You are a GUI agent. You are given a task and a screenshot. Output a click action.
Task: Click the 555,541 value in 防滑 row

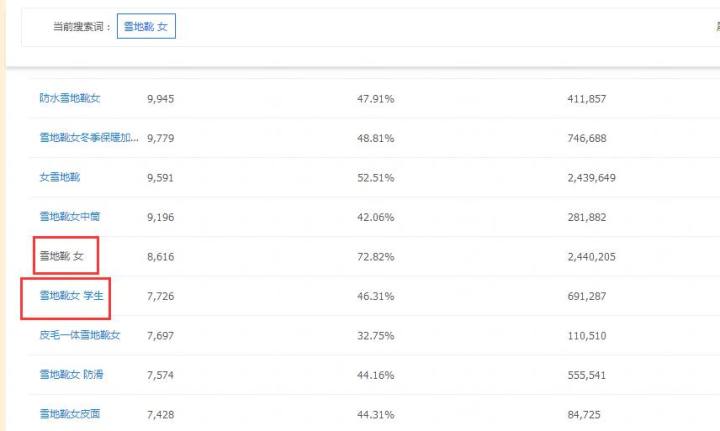point(587,375)
